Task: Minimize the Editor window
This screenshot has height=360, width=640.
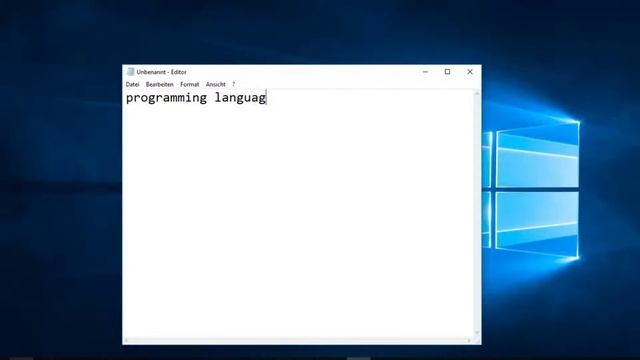Action: point(425,72)
